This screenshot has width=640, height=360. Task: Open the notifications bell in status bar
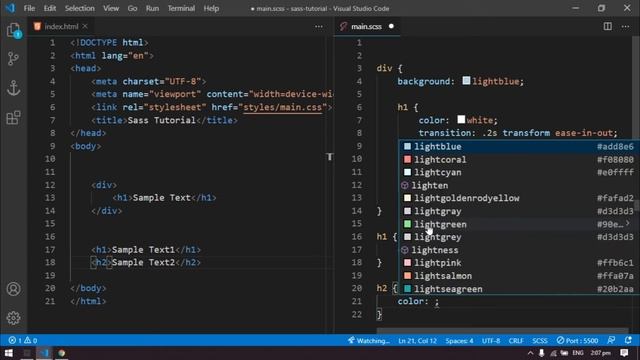pyautogui.click(x=628, y=340)
